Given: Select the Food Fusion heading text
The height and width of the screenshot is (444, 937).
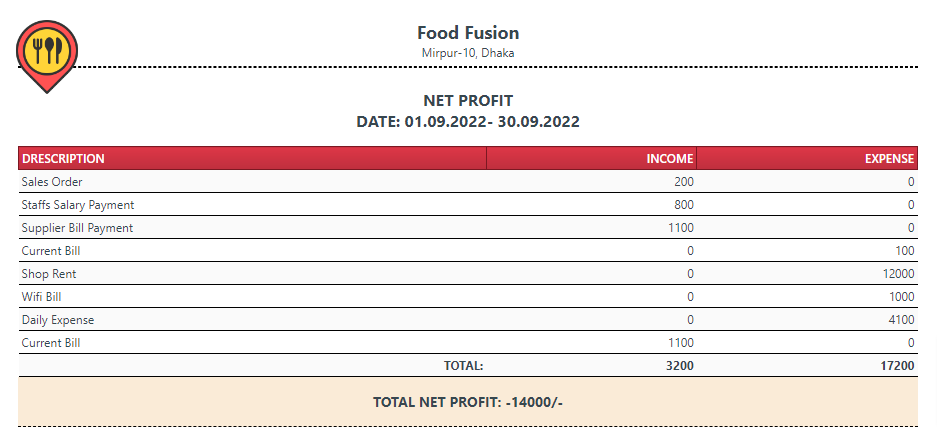Looking at the screenshot, I should tap(468, 32).
